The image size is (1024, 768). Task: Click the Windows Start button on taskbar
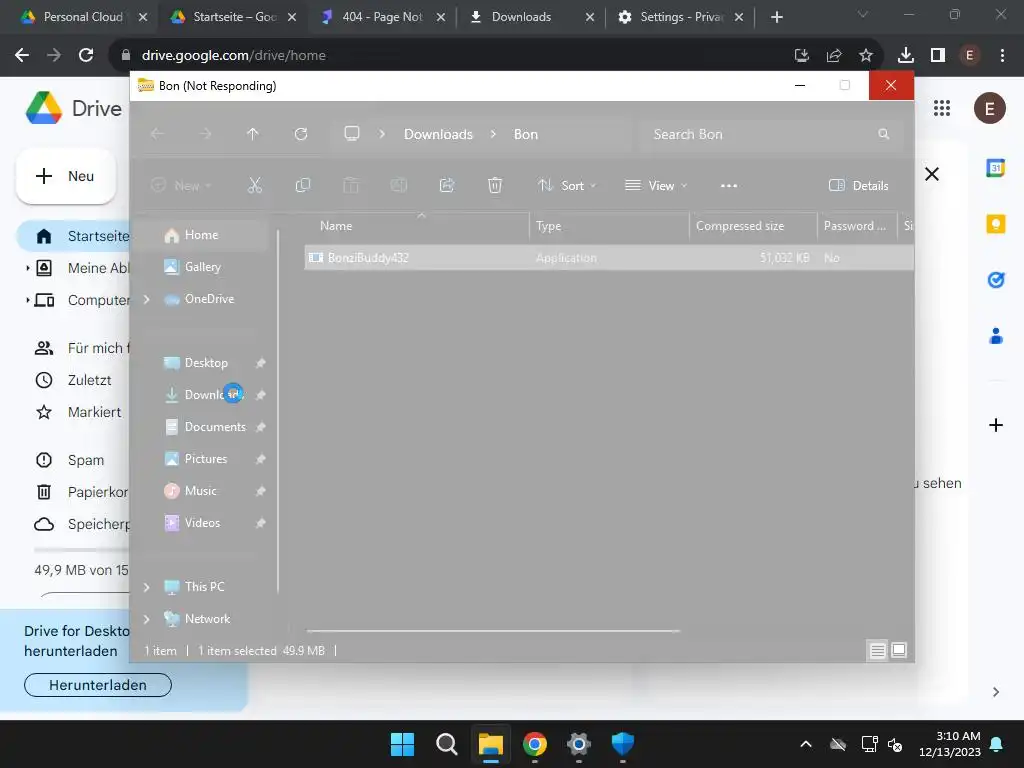pos(402,744)
